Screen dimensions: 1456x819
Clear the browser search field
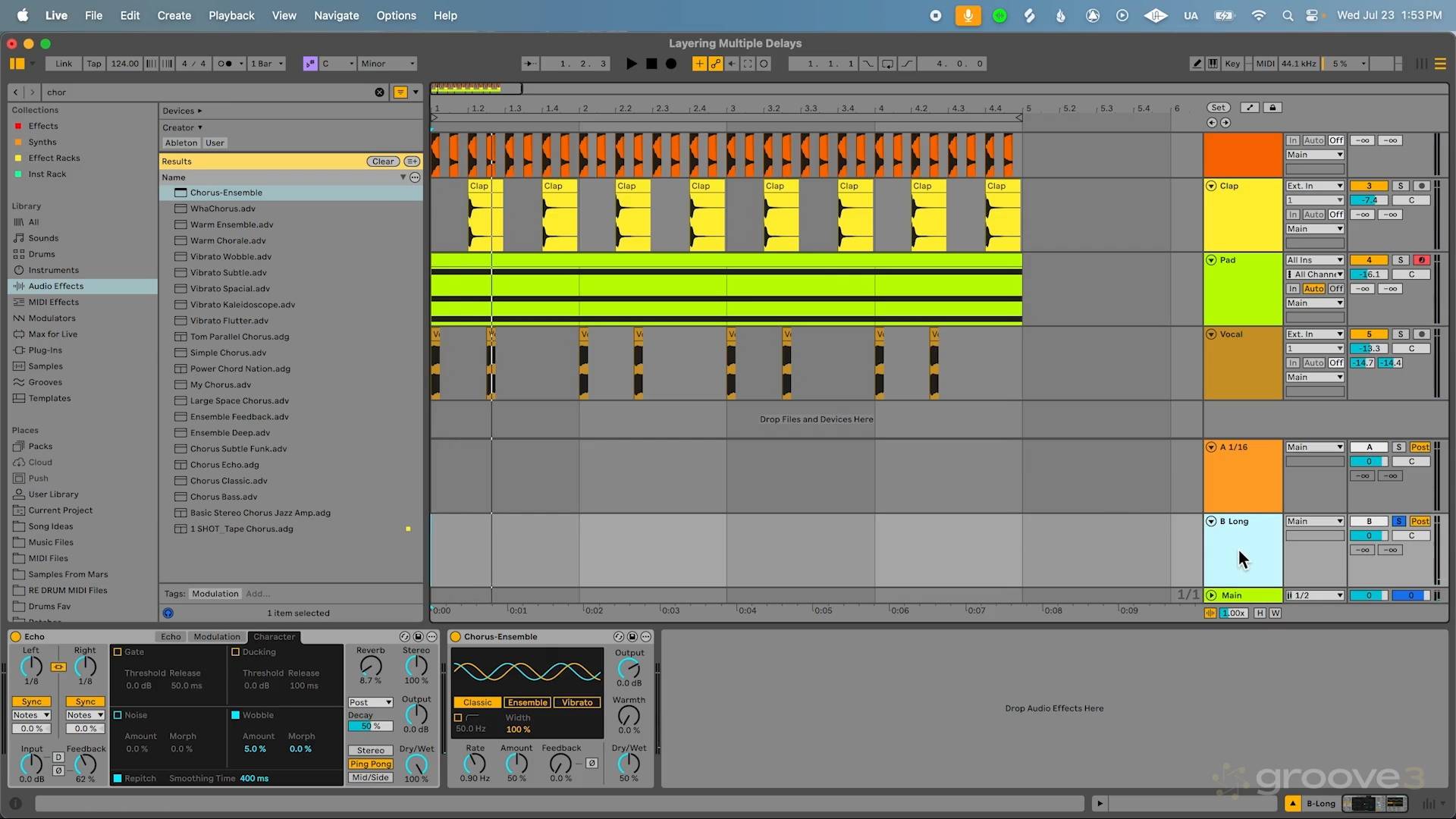click(379, 92)
